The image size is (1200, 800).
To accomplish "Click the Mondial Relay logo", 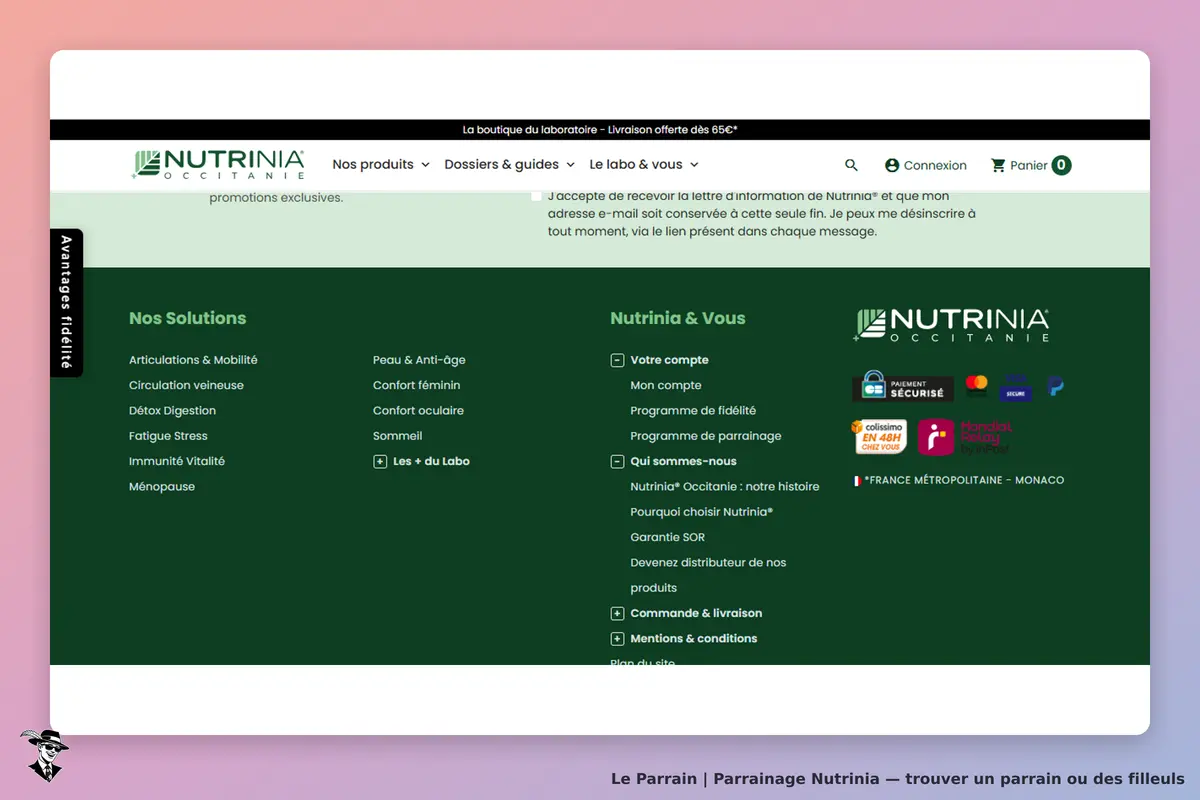I will click(965, 438).
